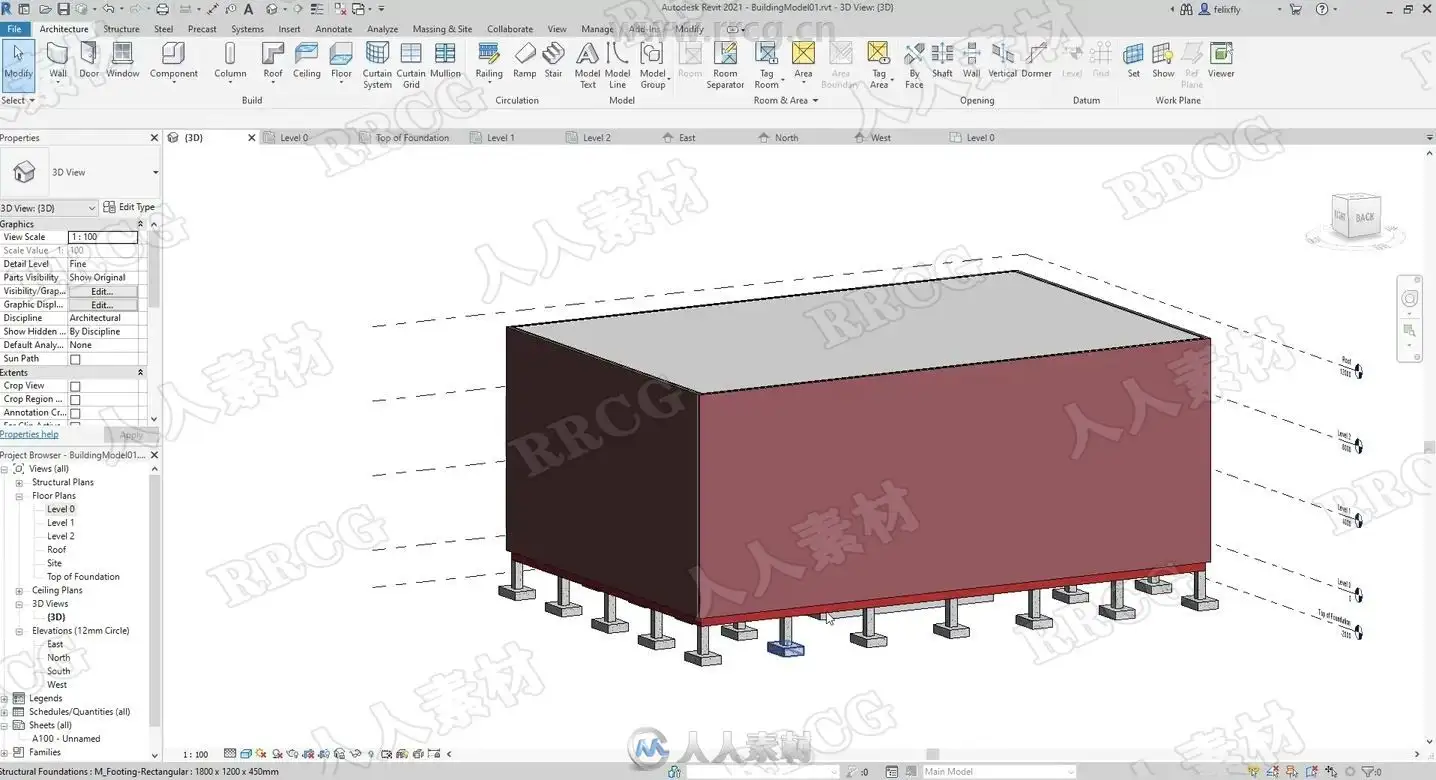Expand Structural Plans in Project Browser

[19, 482]
